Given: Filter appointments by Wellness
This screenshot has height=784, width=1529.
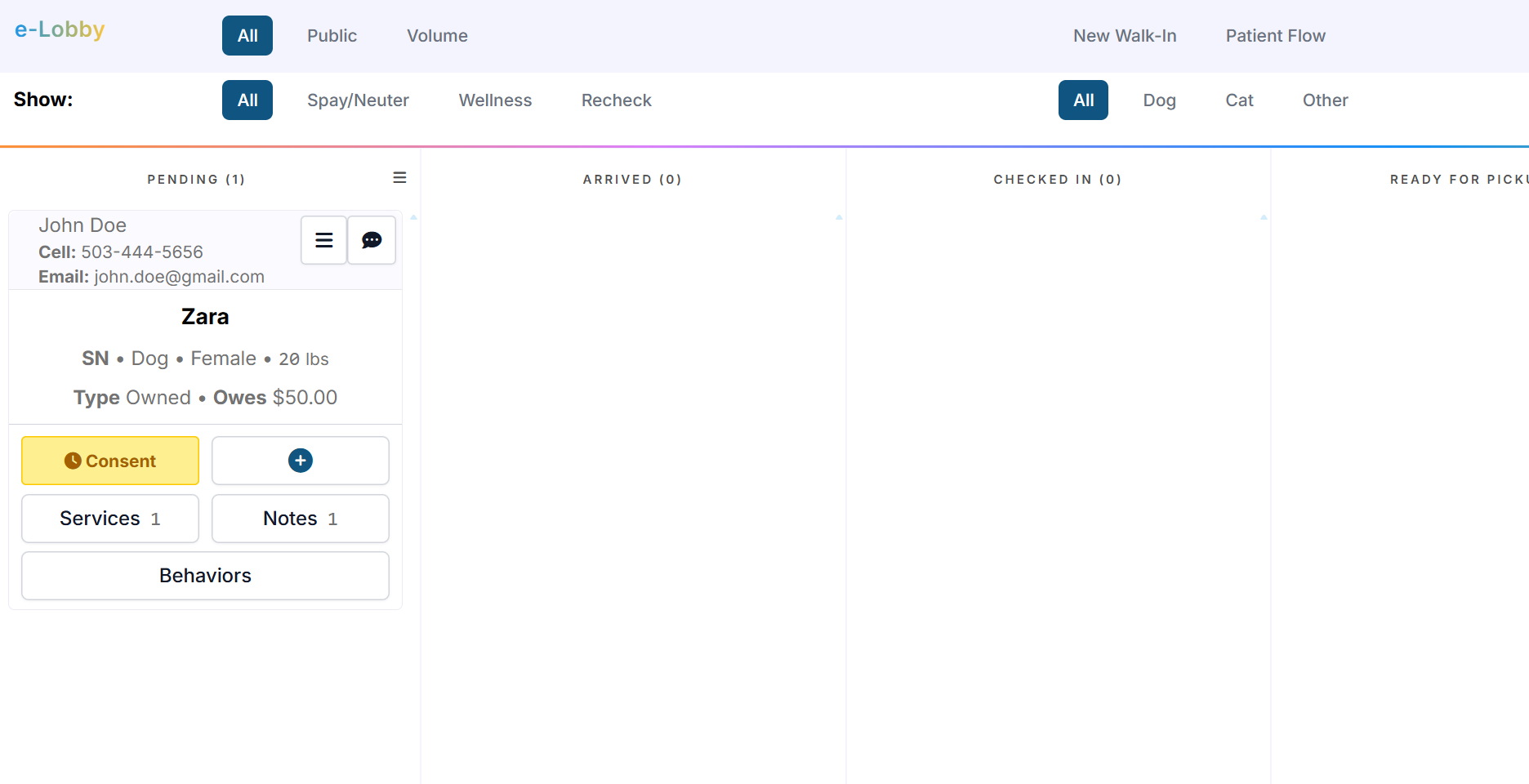Looking at the screenshot, I should pos(495,100).
